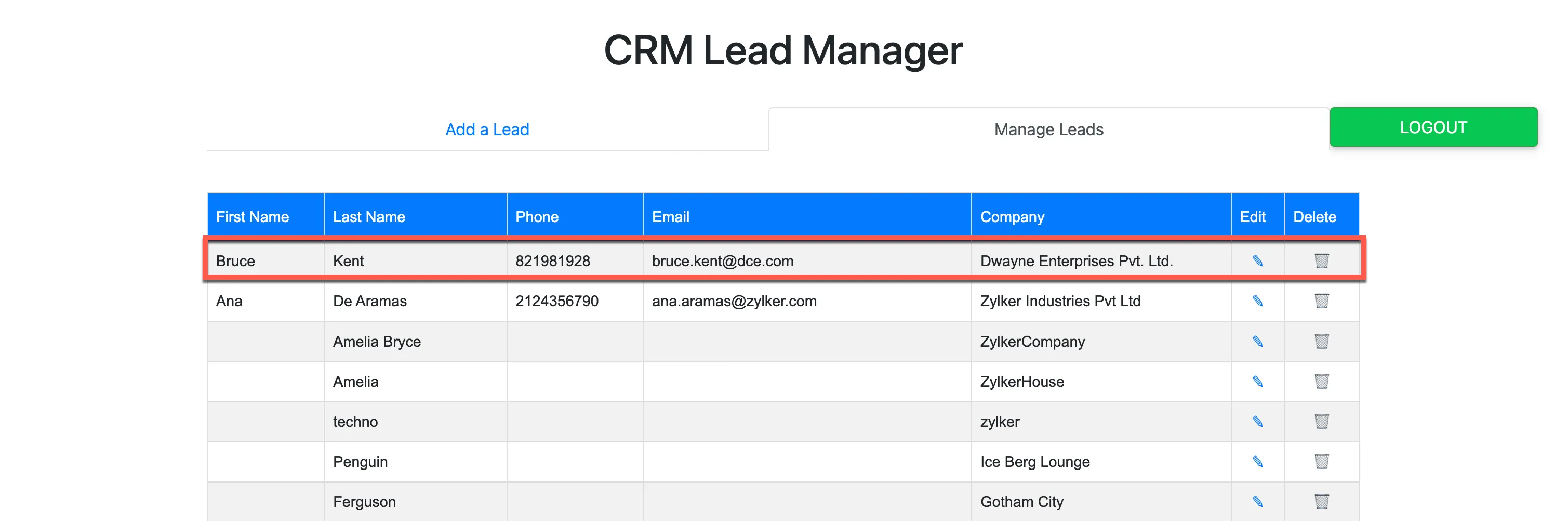
Task: Edit the Ferguson Gotham City lead
Action: (x=1257, y=501)
